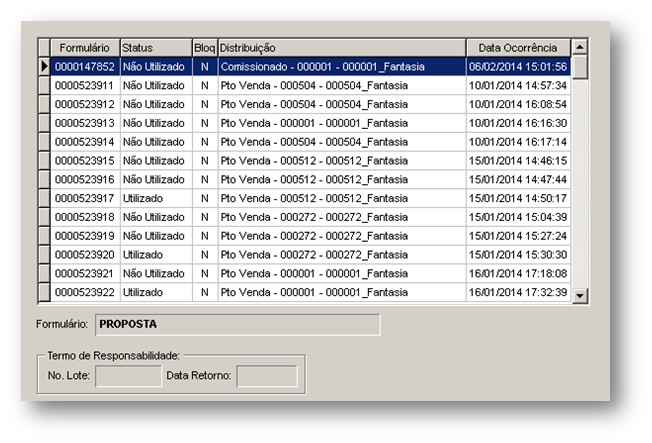Click the Distribuição column header
The image size is (652, 443).
341,48
